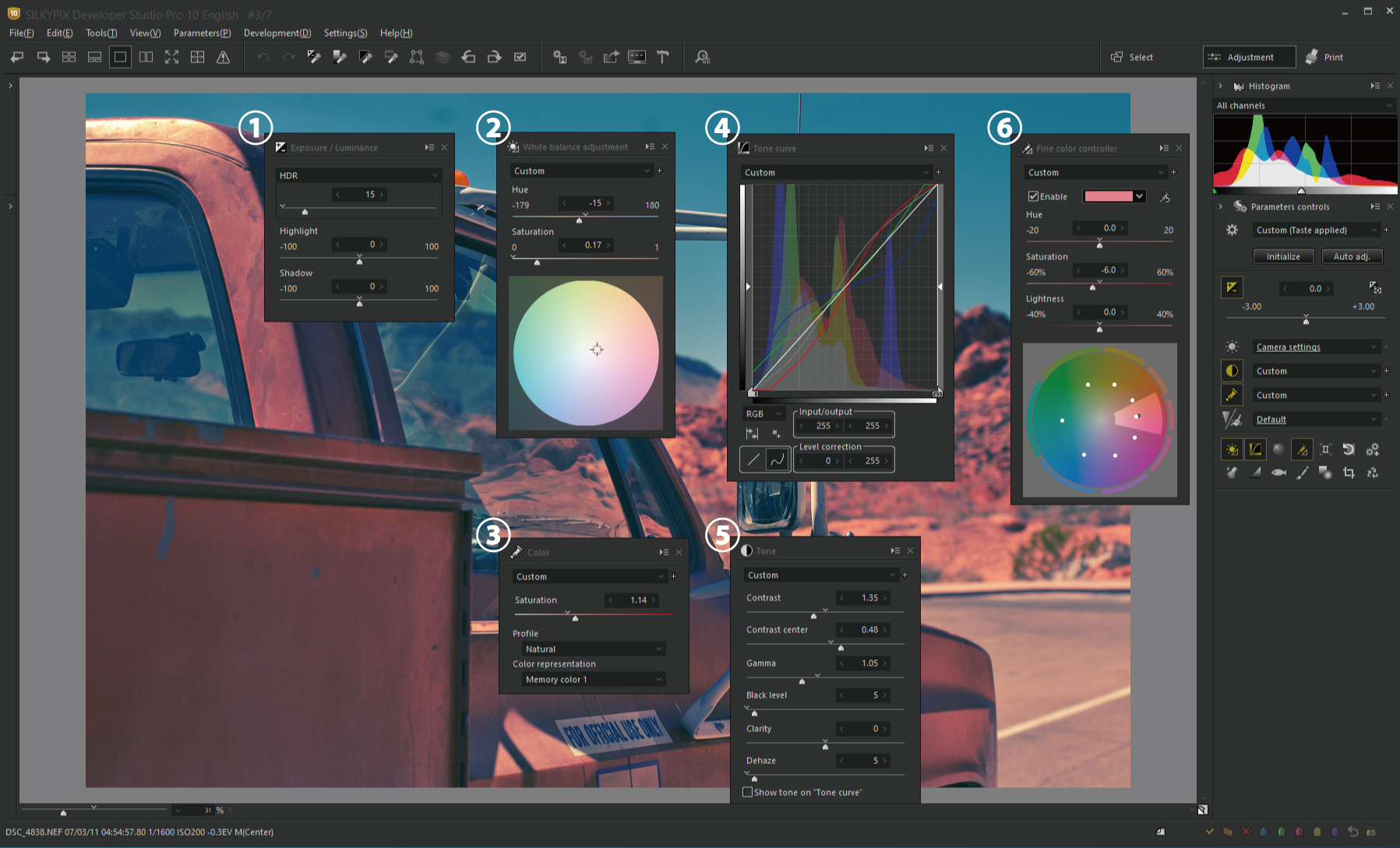Select straight-line curve mode in Tone curve
This screenshot has height=848, width=1400.
753,460
